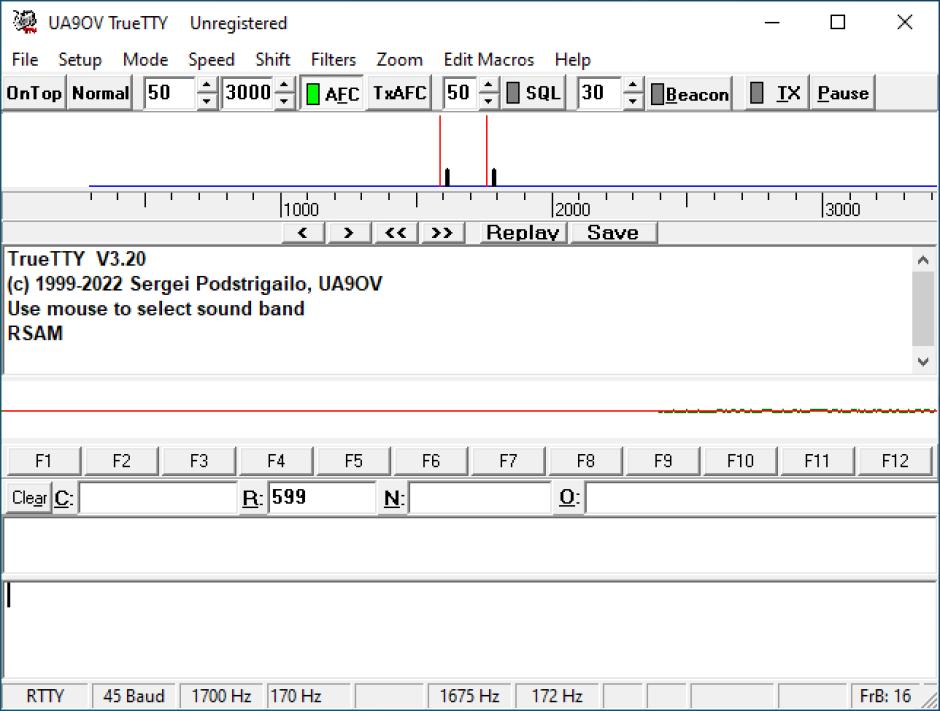Click the F5 macro button
This screenshot has height=711, width=940.
pyautogui.click(x=353, y=460)
